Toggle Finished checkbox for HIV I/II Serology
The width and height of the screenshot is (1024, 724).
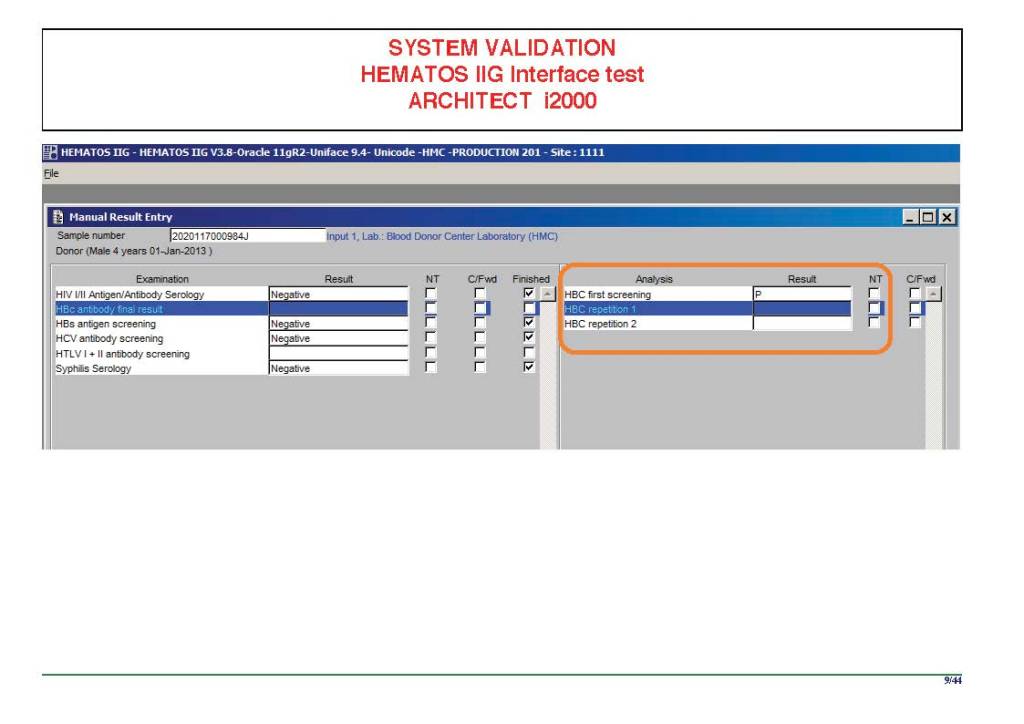[530, 294]
